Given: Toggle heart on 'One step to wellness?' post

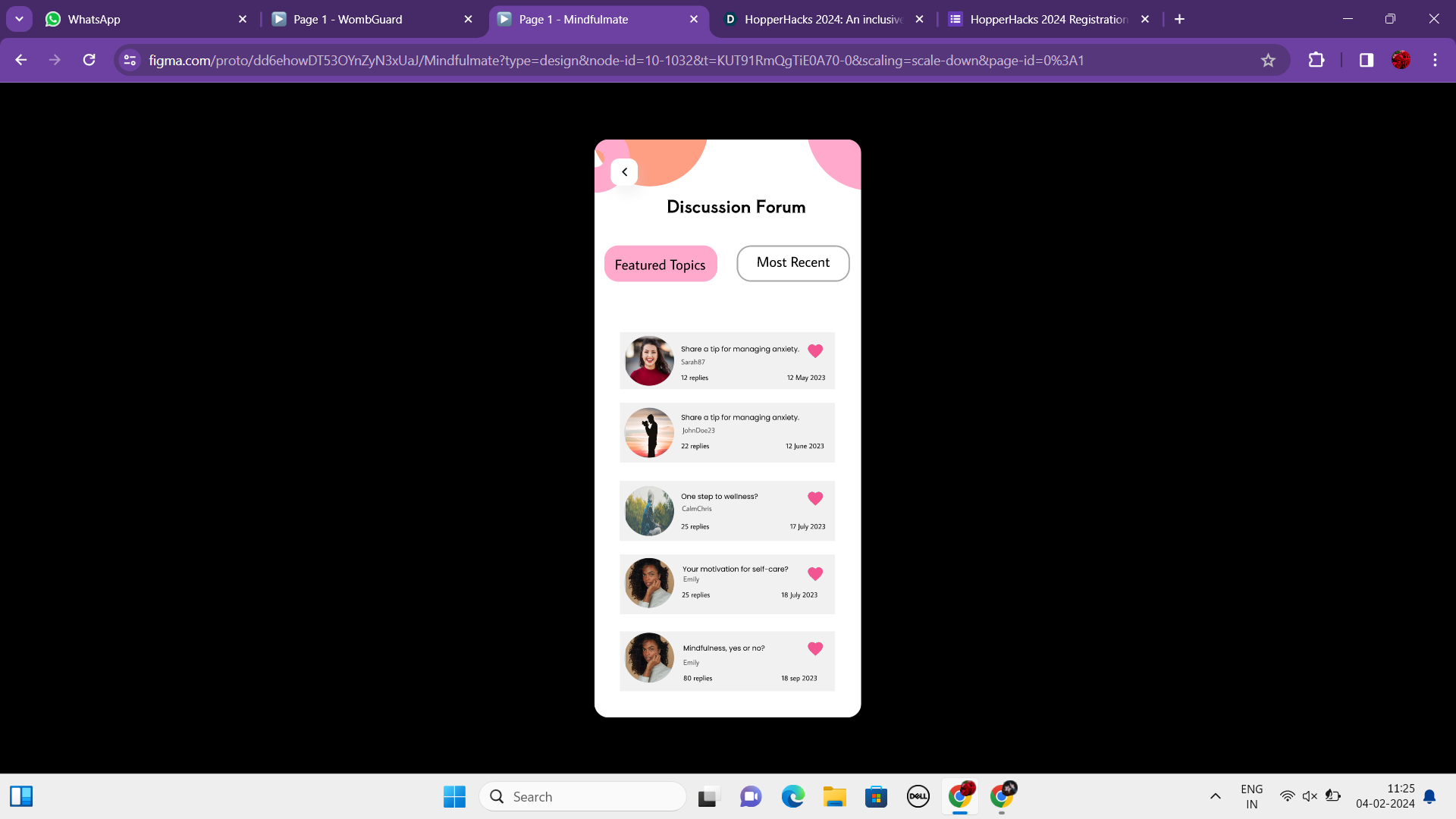Looking at the screenshot, I should coord(815,498).
